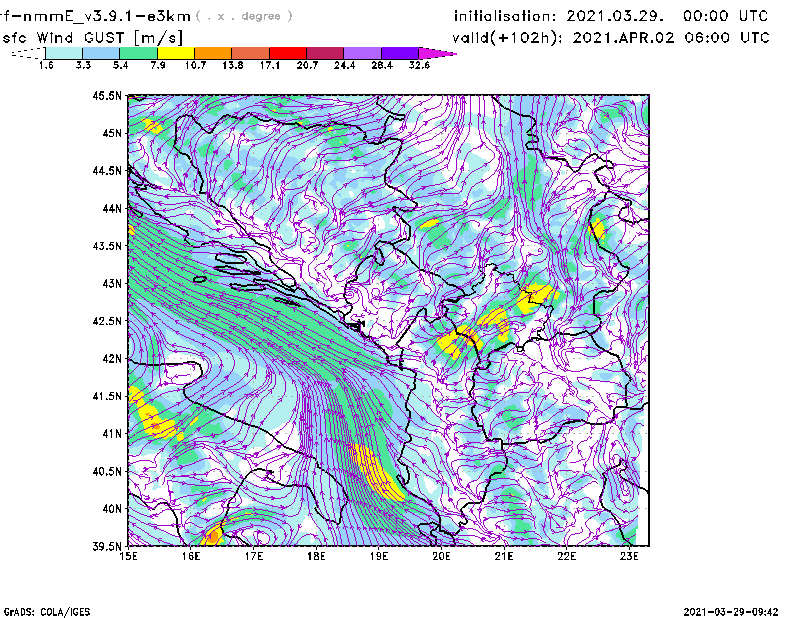Click the 18E longitude label
Image resolution: width=800 pixels, height=618 pixels.
click(x=316, y=556)
